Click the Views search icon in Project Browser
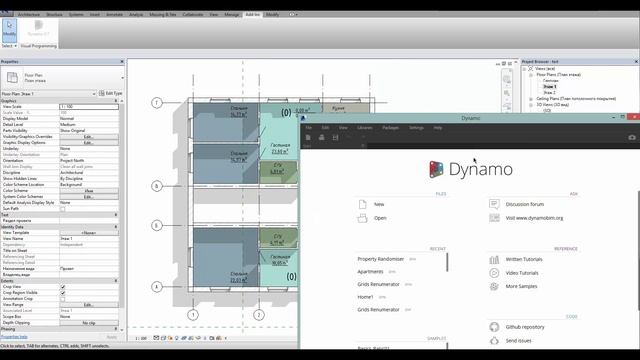This screenshot has height=360, width=640. coord(531,69)
